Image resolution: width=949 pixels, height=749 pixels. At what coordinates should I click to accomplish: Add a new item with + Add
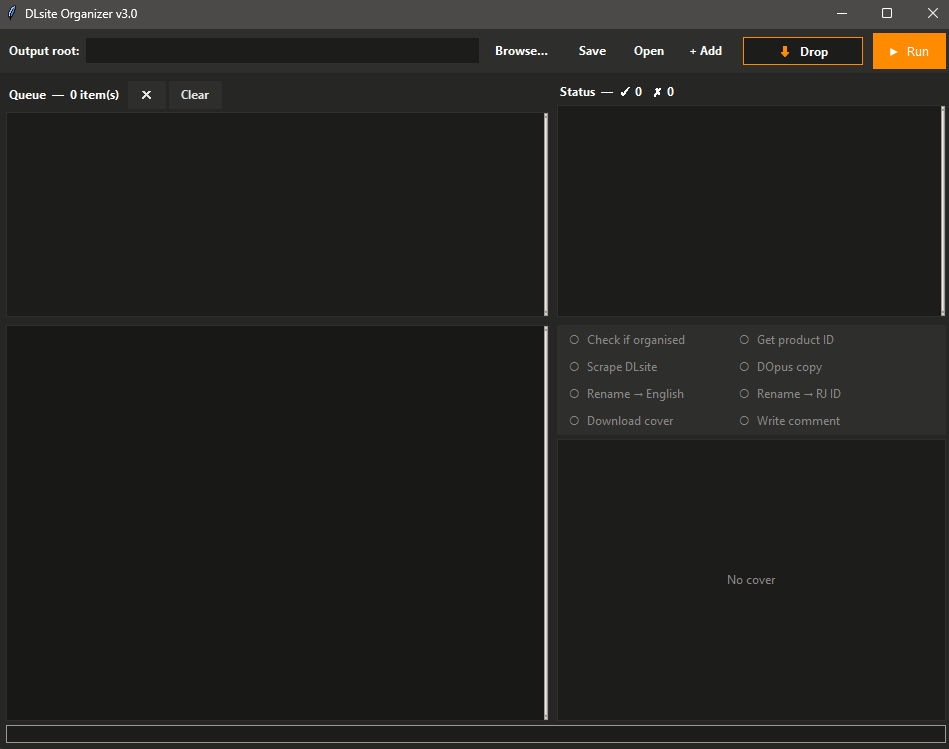pos(706,51)
